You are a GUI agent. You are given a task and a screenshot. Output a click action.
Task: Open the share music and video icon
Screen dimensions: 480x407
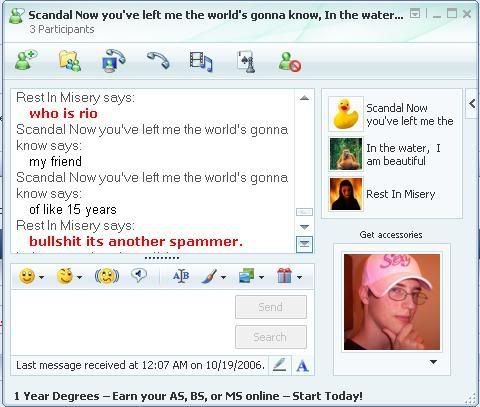point(201,61)
